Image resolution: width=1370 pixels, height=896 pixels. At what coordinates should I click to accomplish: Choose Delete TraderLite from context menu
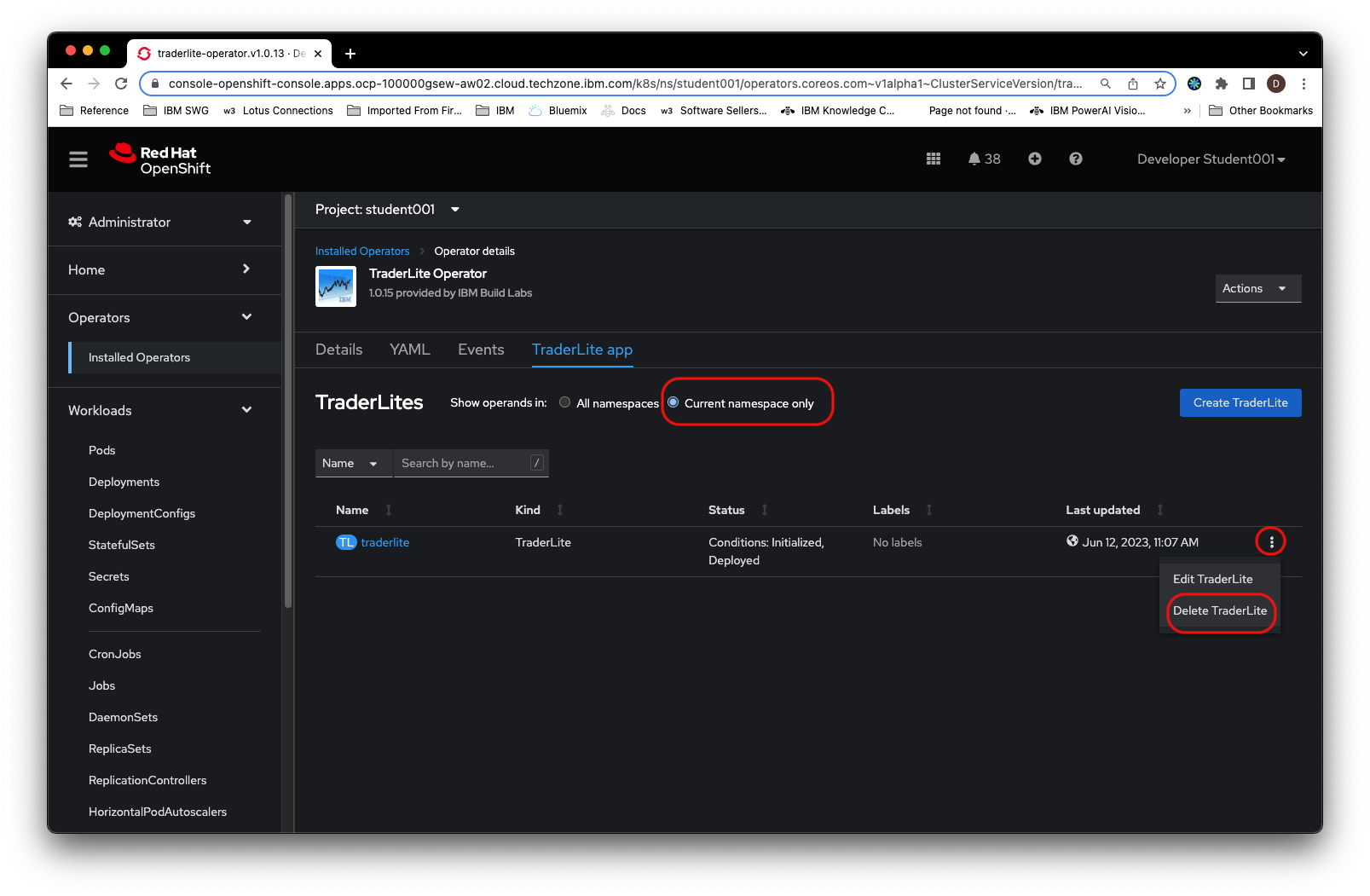[x=1219, y=610]
